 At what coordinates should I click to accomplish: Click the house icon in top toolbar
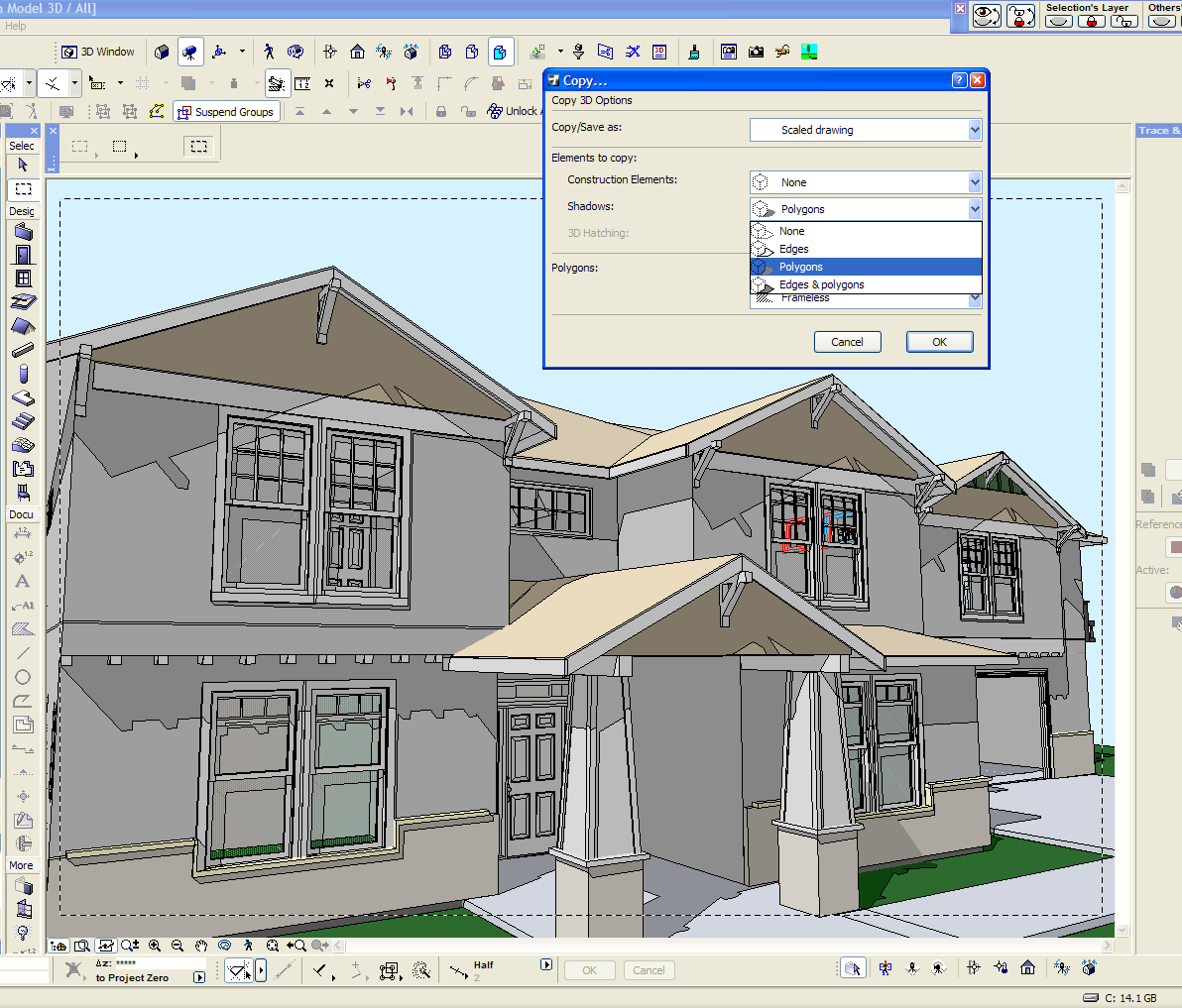(x=357, y=52)
